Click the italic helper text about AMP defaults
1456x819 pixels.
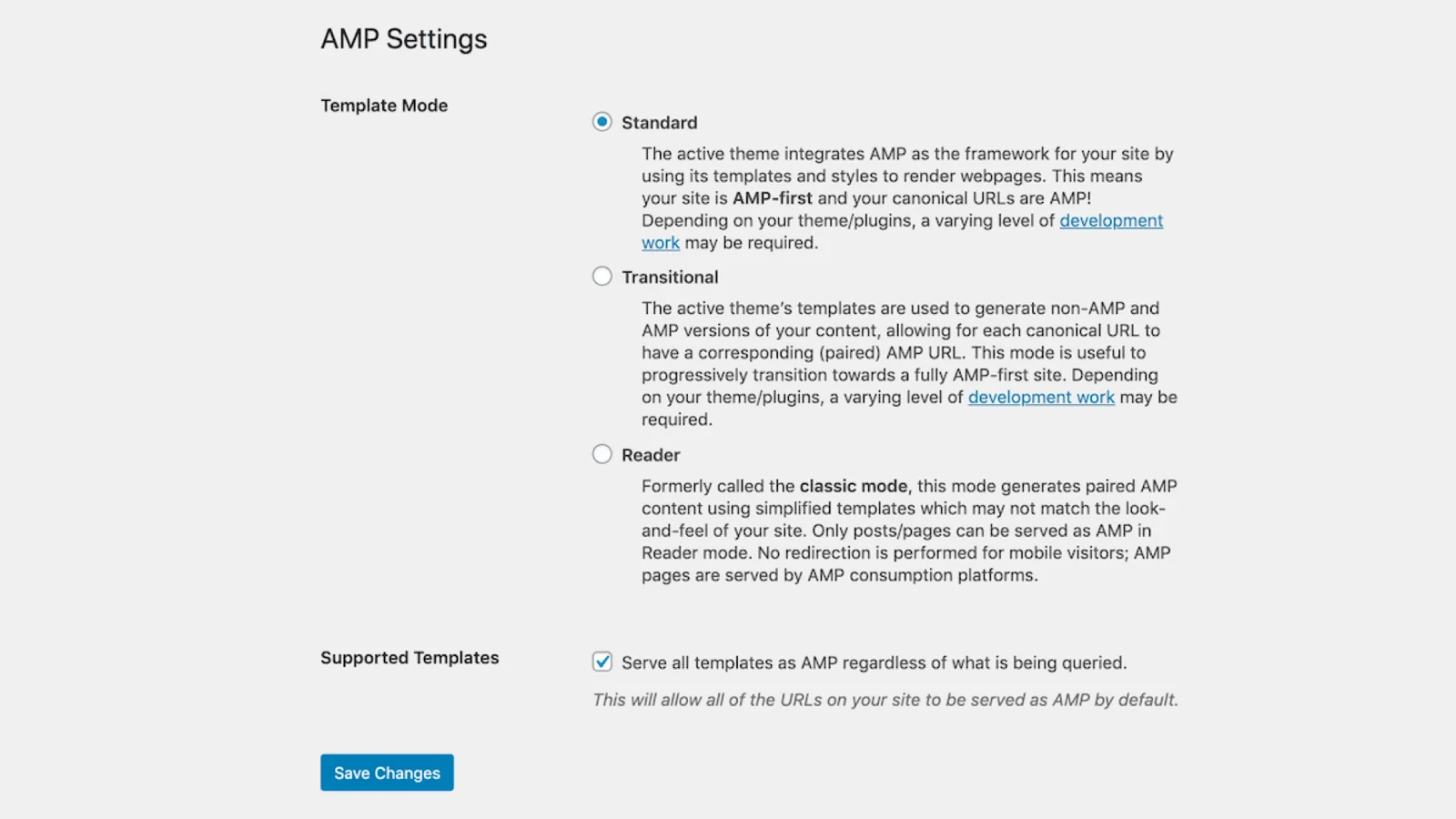[885, 700]
